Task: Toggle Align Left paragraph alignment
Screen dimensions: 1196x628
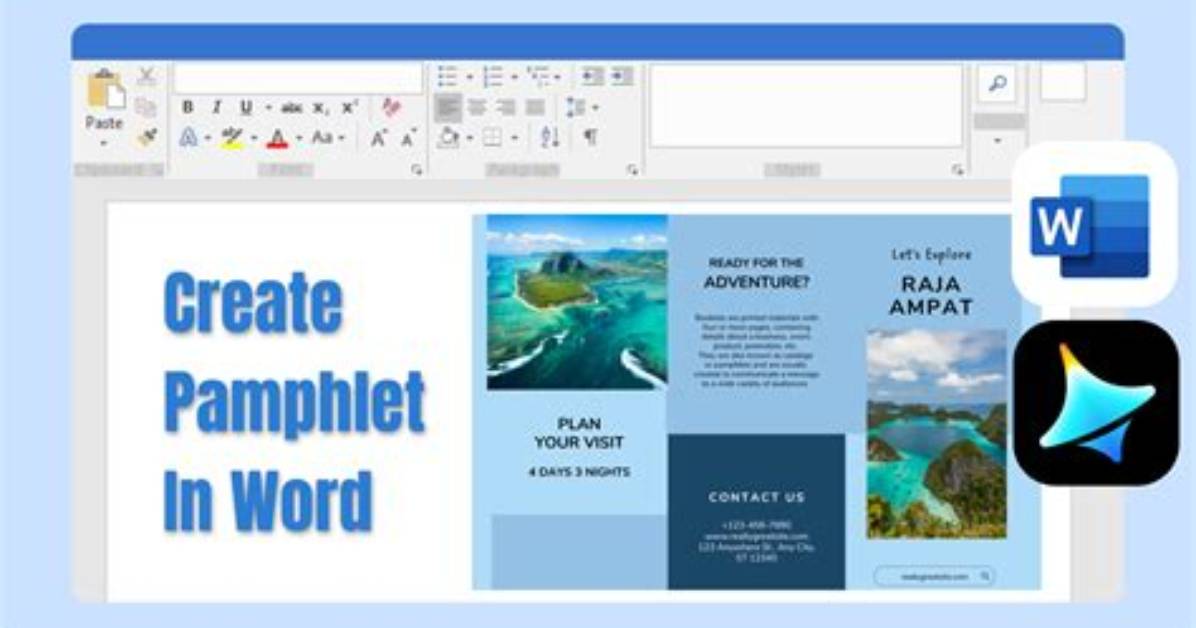Action: 448,108
